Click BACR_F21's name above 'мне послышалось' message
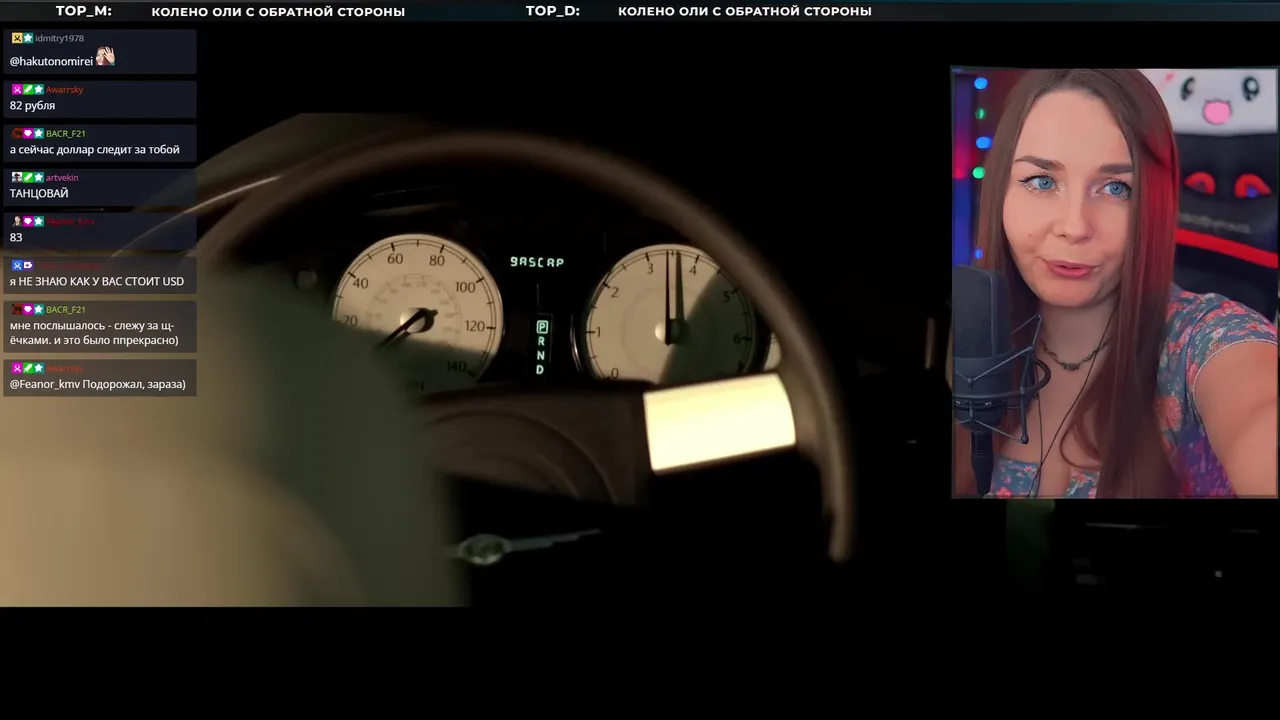Screen dimensions: 1280x720 [x=65, y=310]
